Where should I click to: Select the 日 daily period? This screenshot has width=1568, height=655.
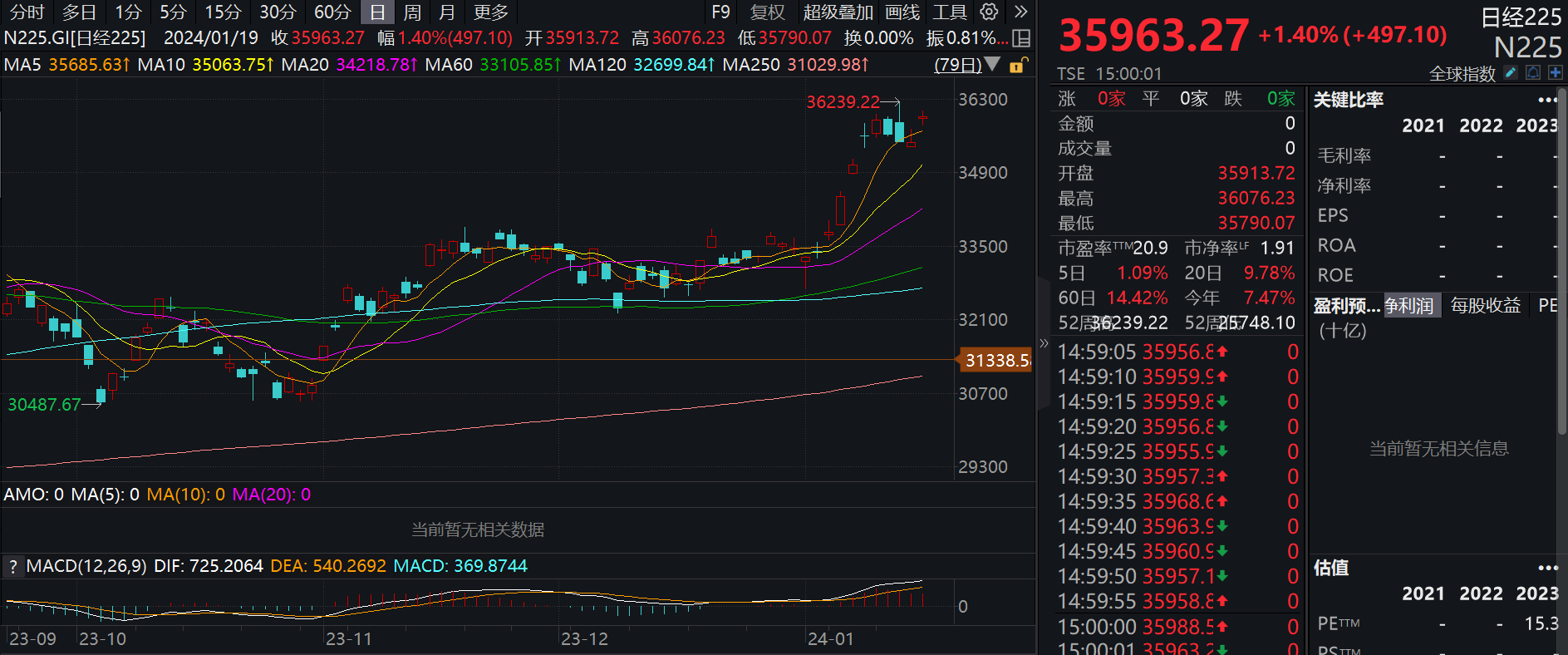[x=377, y=12]
